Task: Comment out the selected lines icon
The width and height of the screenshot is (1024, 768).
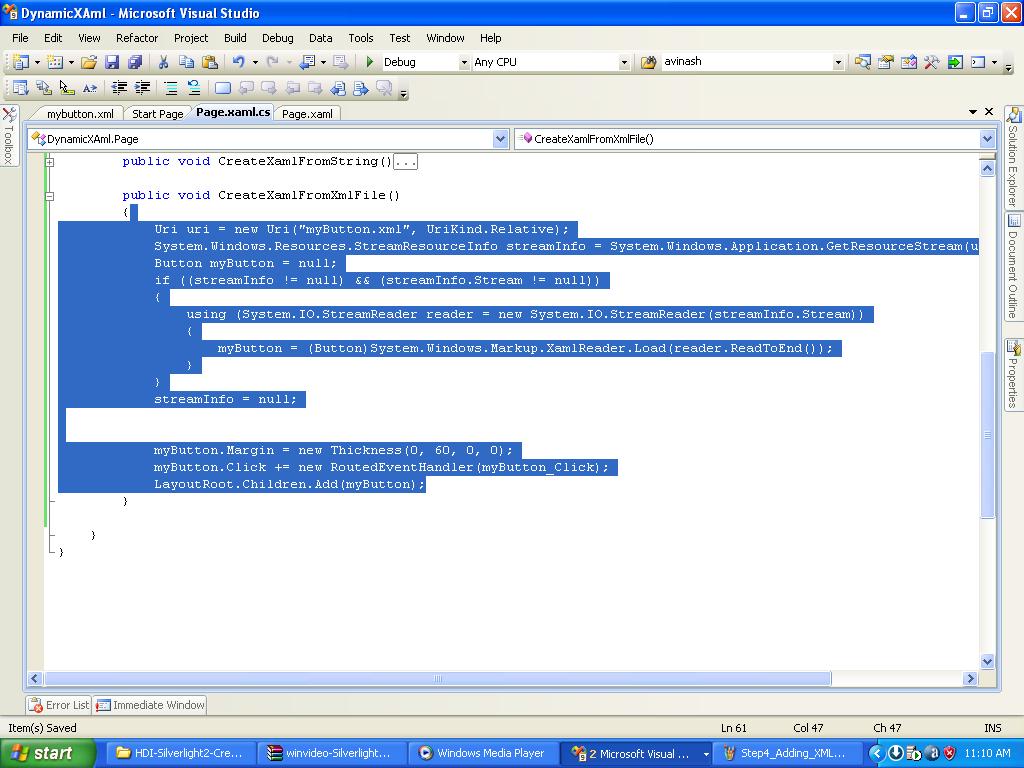Action: 170,88
